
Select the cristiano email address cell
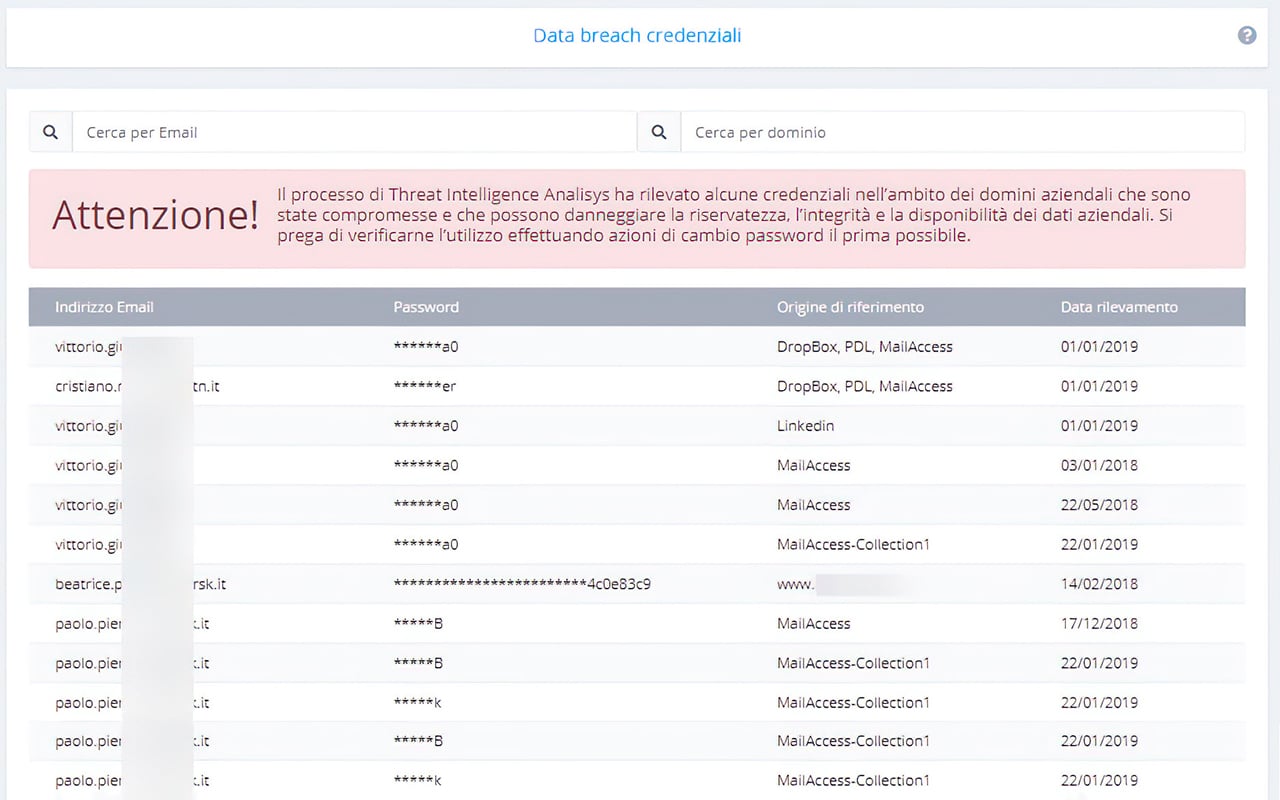pos(137,386)
